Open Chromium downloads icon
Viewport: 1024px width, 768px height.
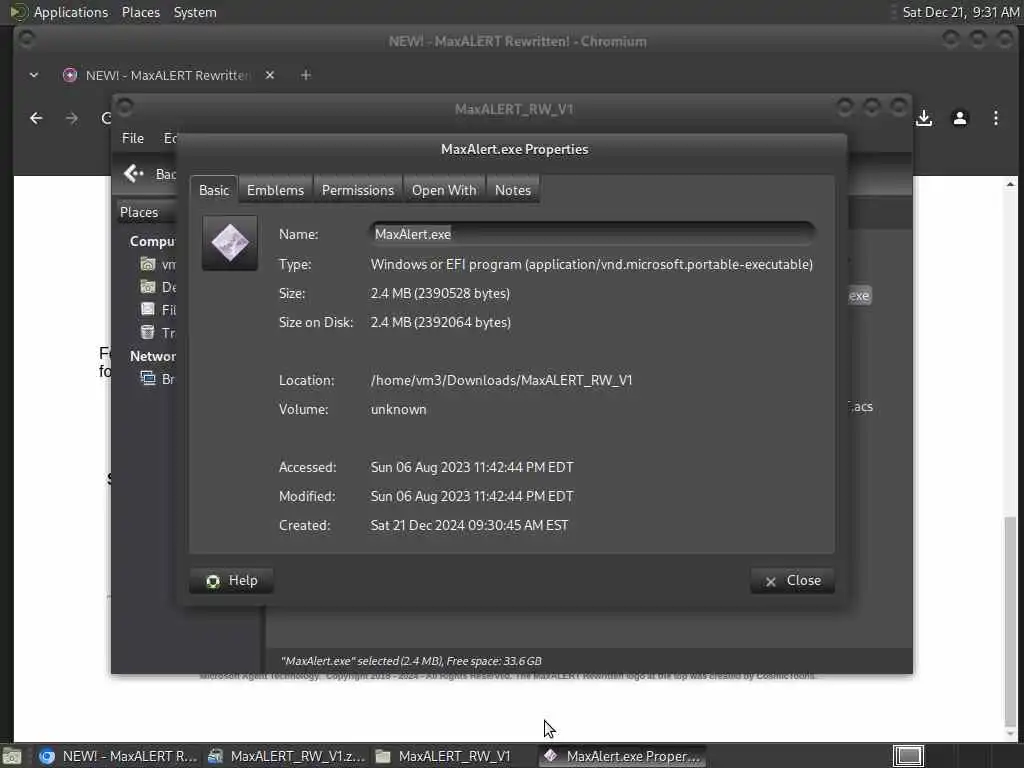[x=923, y=118]
